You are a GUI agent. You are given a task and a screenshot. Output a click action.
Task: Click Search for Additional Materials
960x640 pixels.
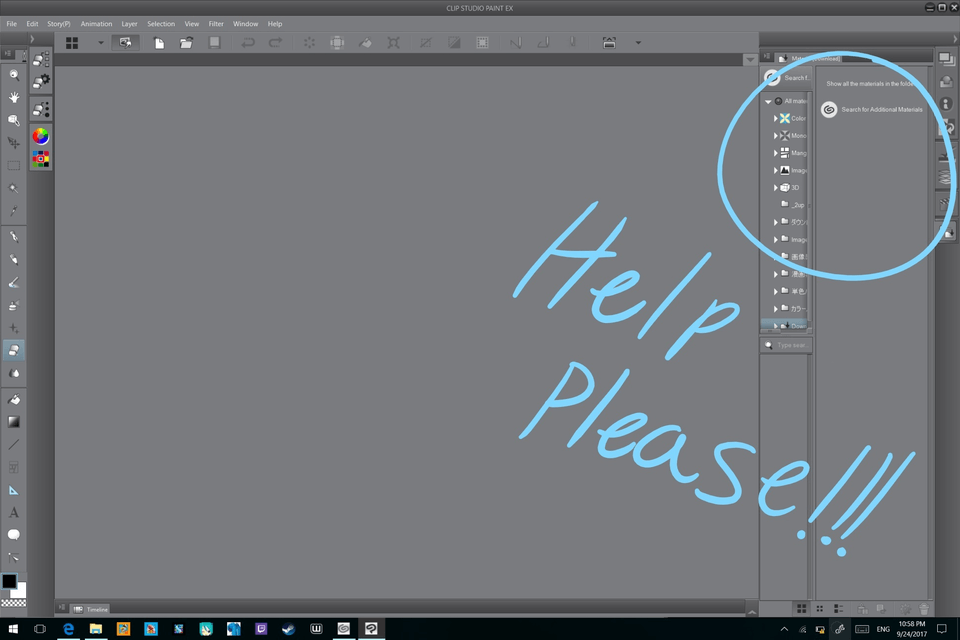point(880,110)
